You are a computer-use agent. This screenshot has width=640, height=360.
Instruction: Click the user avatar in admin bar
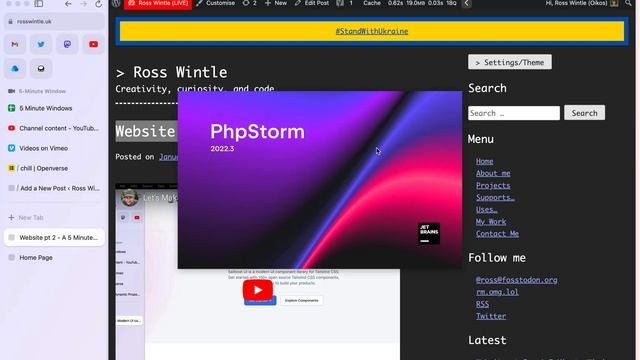pyautogui.click(x=614, y=3)
